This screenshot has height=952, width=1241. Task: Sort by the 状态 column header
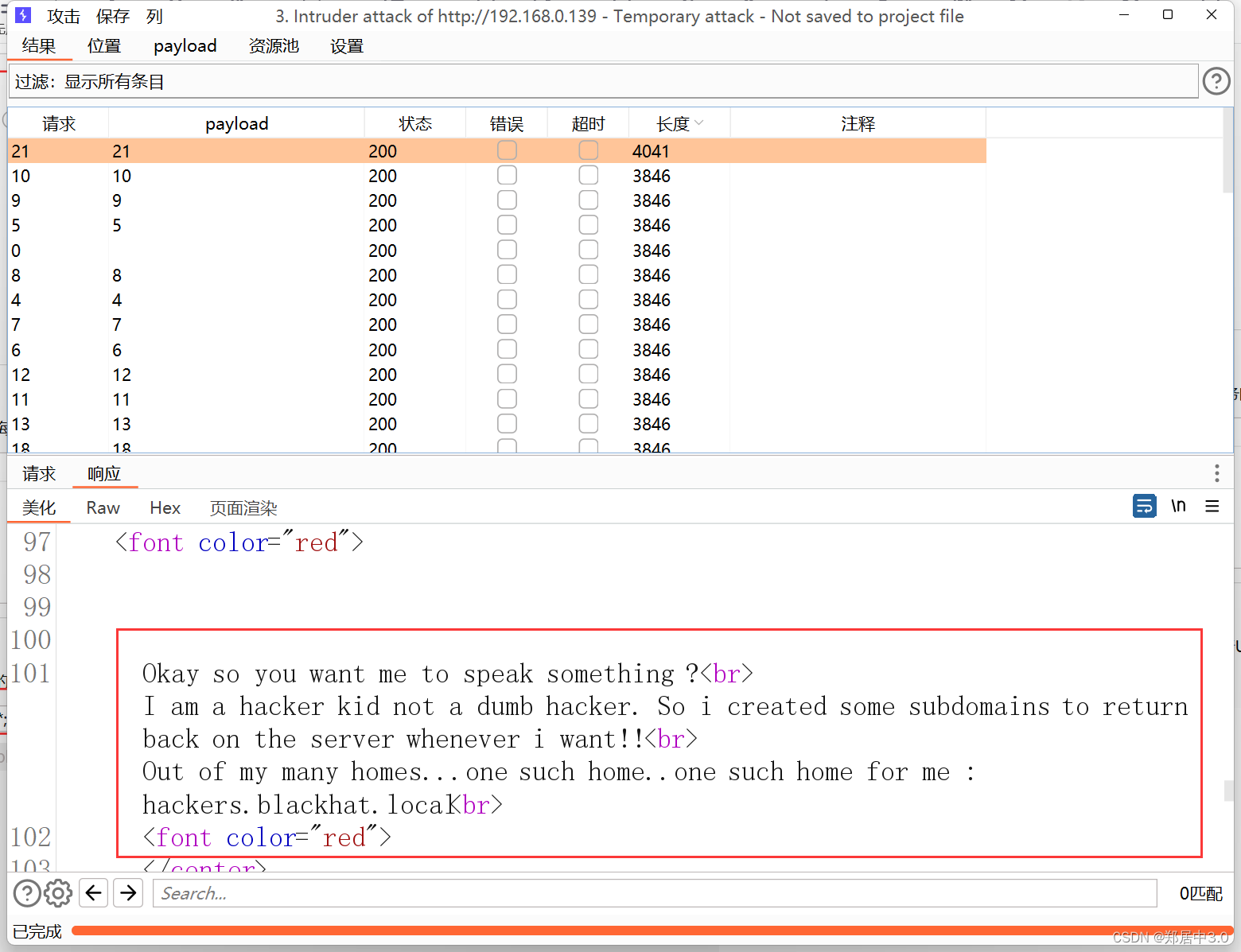click(415, 123)
